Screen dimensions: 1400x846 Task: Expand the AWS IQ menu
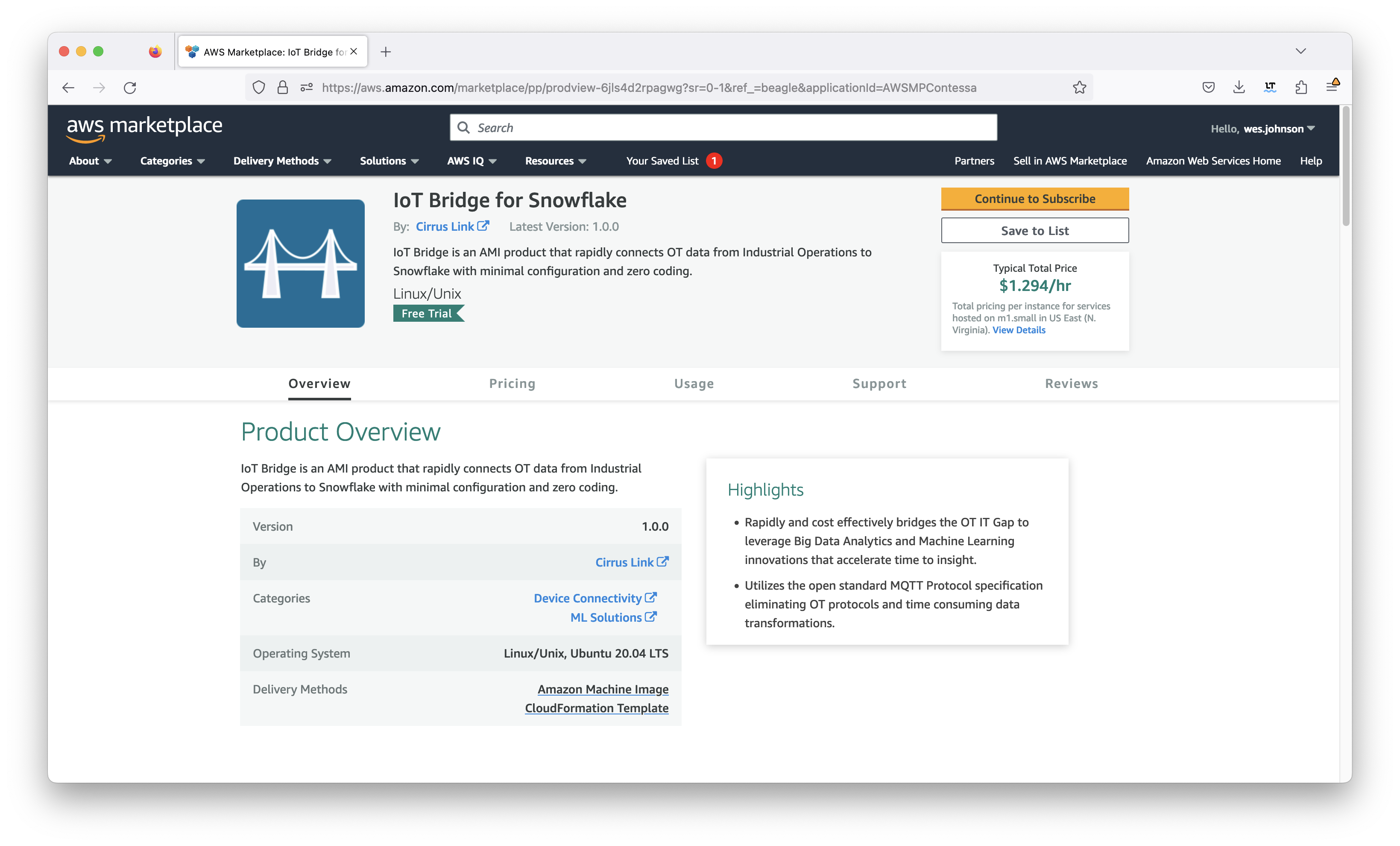pyautogui.click(x=472, y=161)
